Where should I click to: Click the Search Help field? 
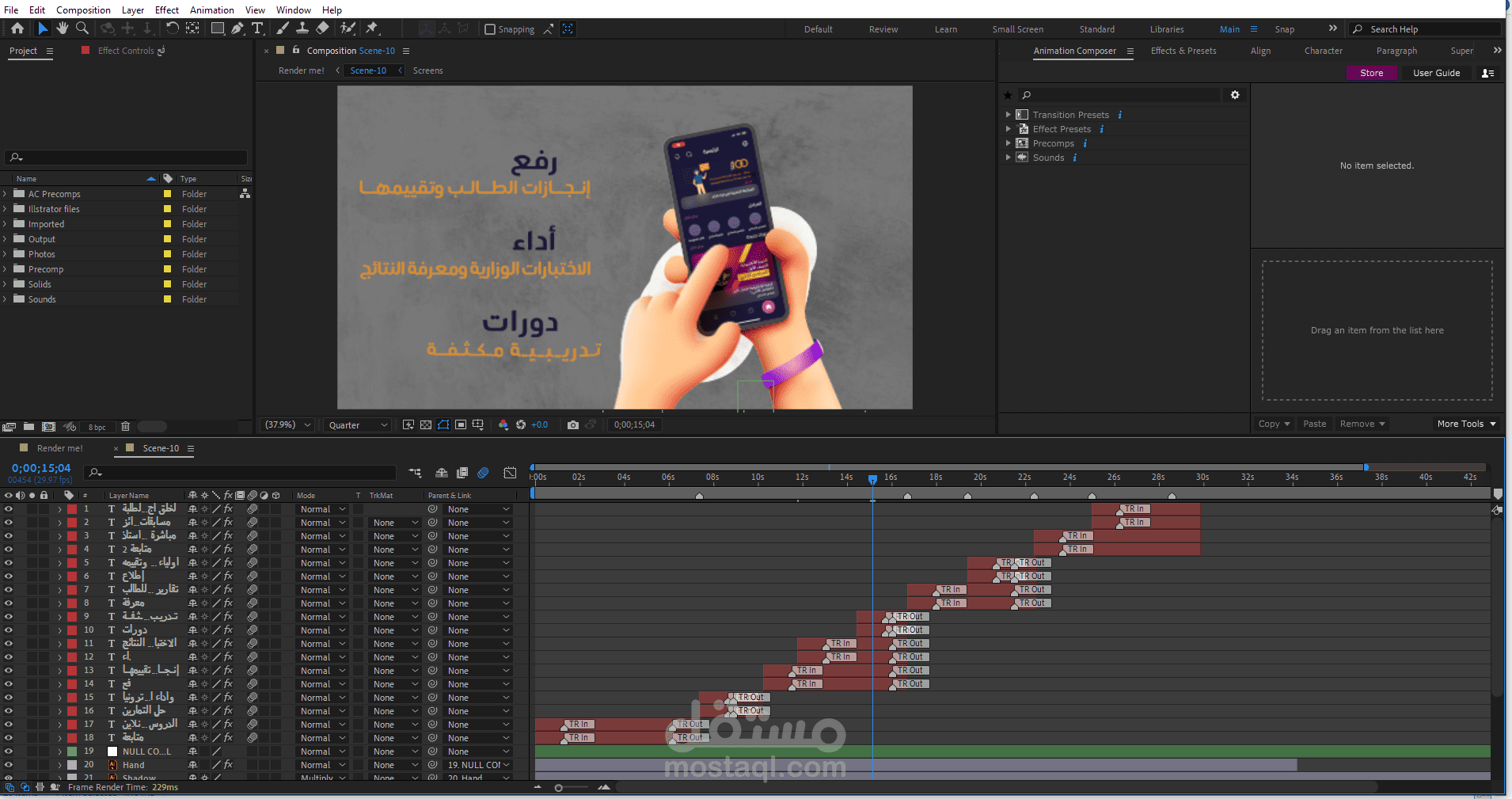[1427, 29]
